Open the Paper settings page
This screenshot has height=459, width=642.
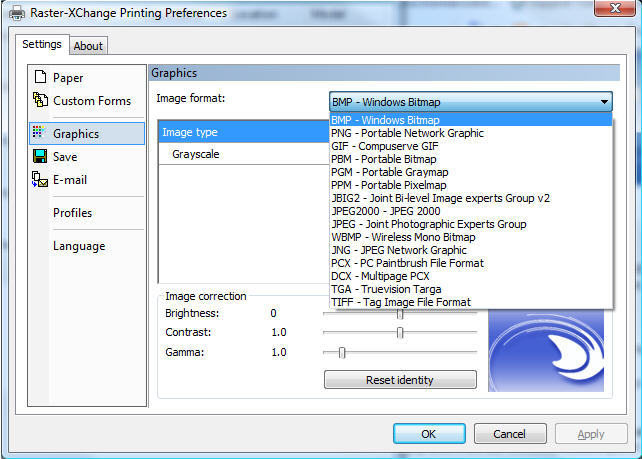(x=68, y=78)
